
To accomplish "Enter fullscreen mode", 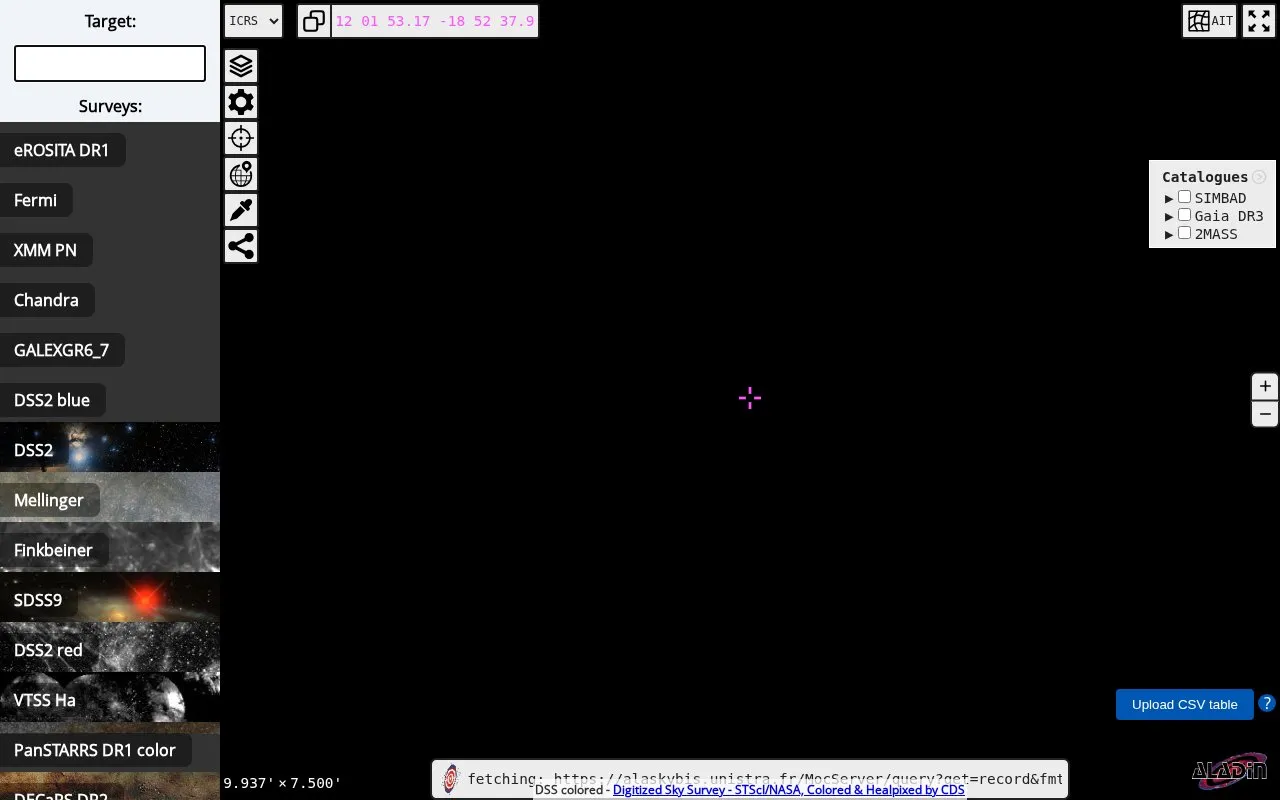I will (1259, 21).
